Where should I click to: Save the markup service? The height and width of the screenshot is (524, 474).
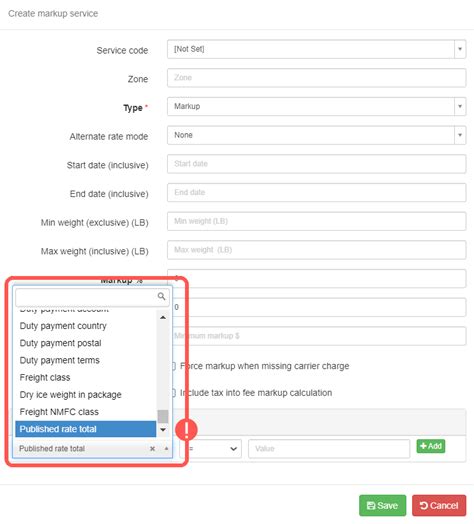pos(382,505)
